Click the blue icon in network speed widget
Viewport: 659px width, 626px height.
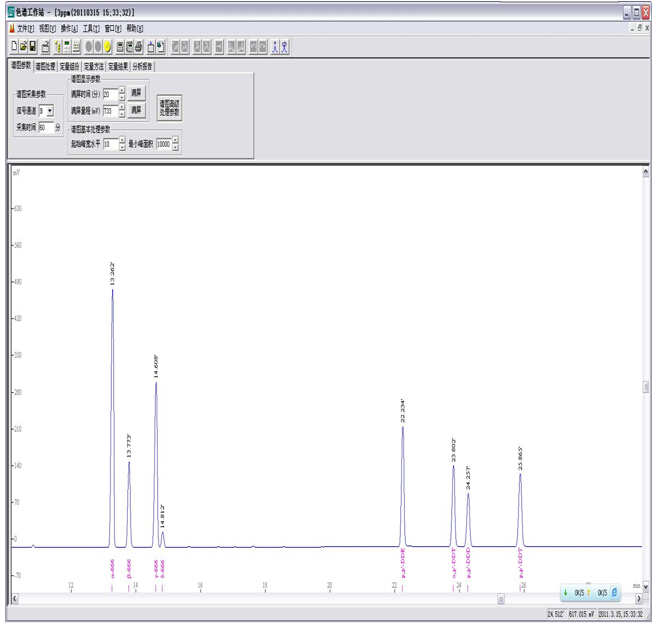tap(614, 593)
